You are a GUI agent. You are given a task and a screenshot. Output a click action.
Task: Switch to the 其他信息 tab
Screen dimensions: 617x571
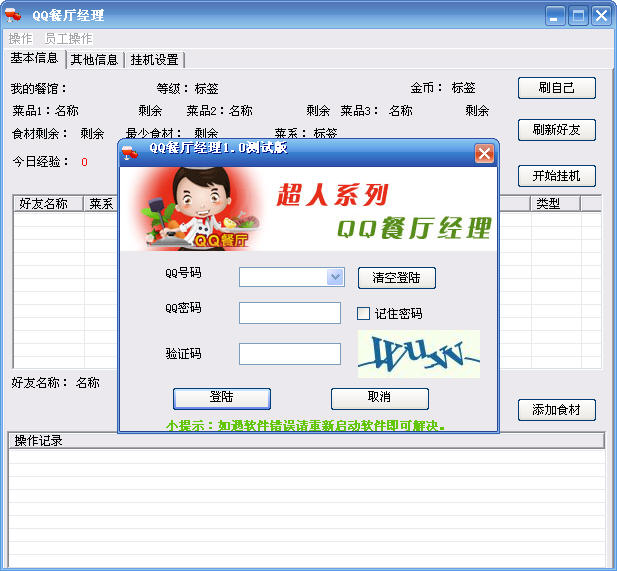point(94,60)
